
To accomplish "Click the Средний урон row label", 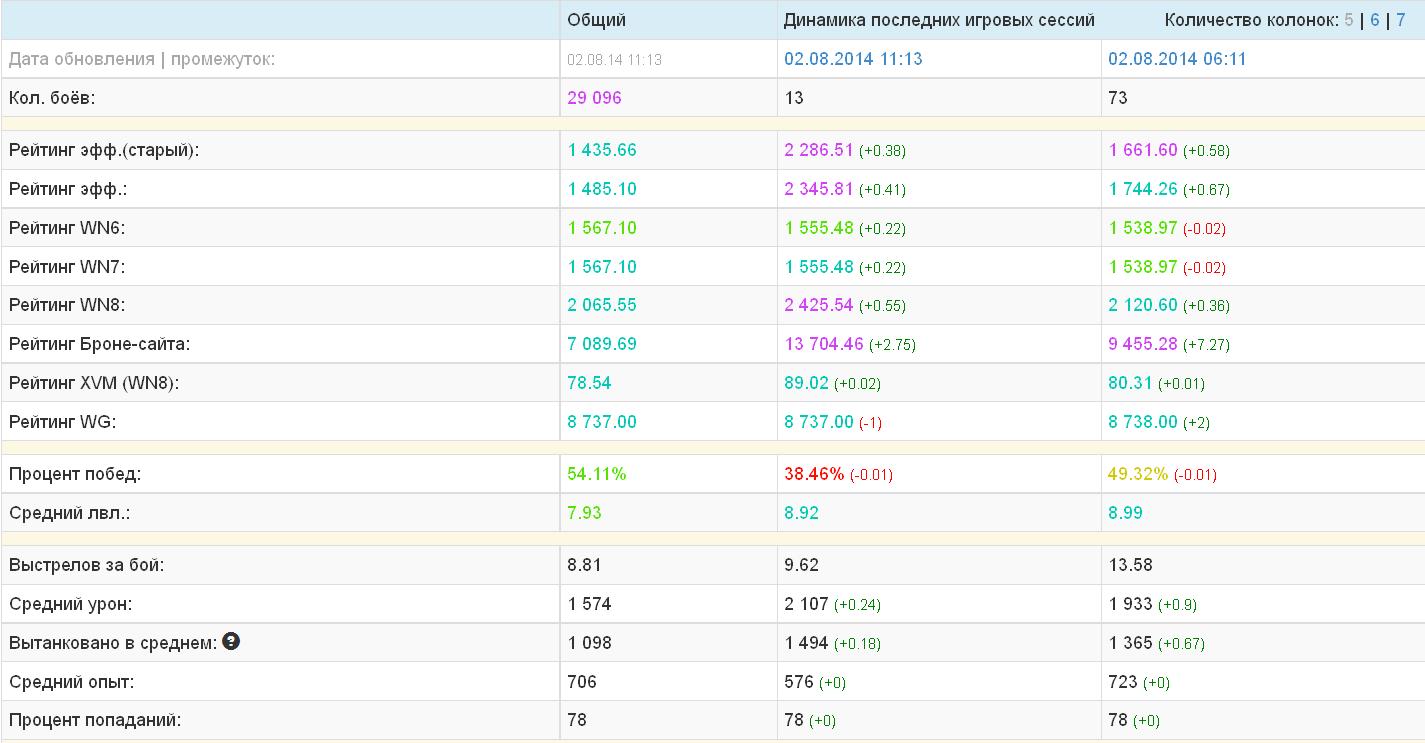I will 70,604.
